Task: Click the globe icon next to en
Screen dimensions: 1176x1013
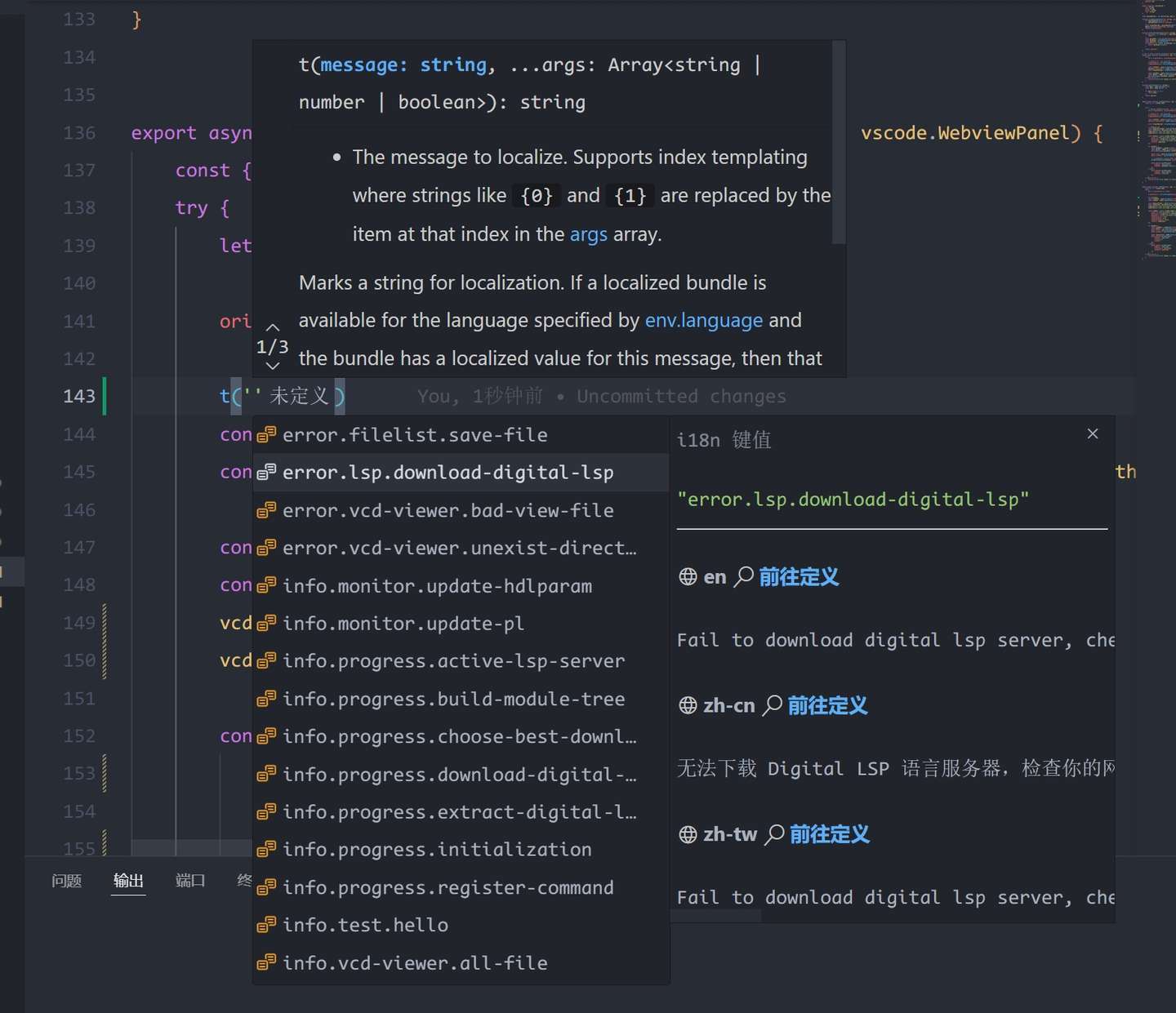Action: 688,576
